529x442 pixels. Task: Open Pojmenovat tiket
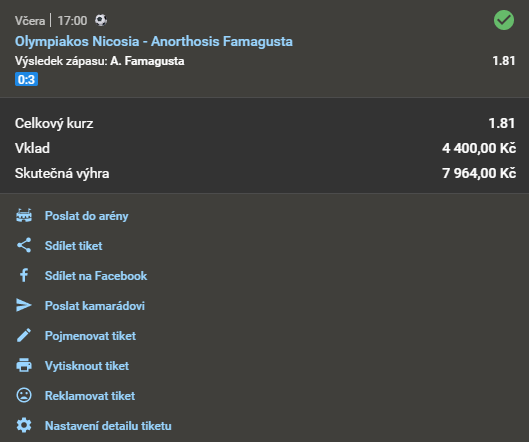click(x=90, y=336)
